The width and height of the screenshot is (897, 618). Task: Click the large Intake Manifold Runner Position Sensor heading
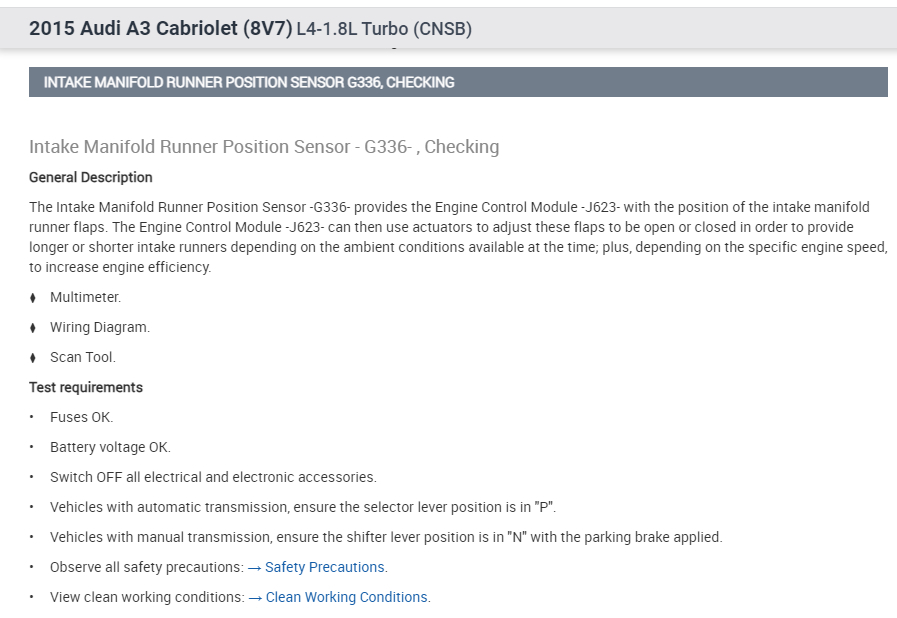(264, 147)
